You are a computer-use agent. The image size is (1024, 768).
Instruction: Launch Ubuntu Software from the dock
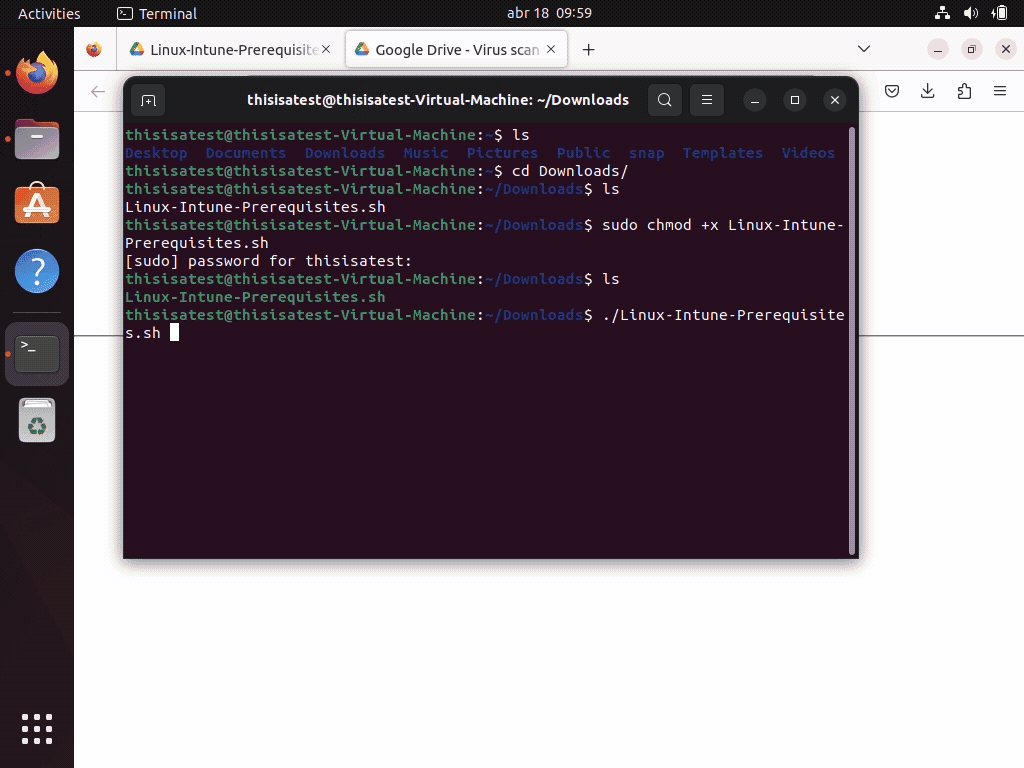click(36, 204)
